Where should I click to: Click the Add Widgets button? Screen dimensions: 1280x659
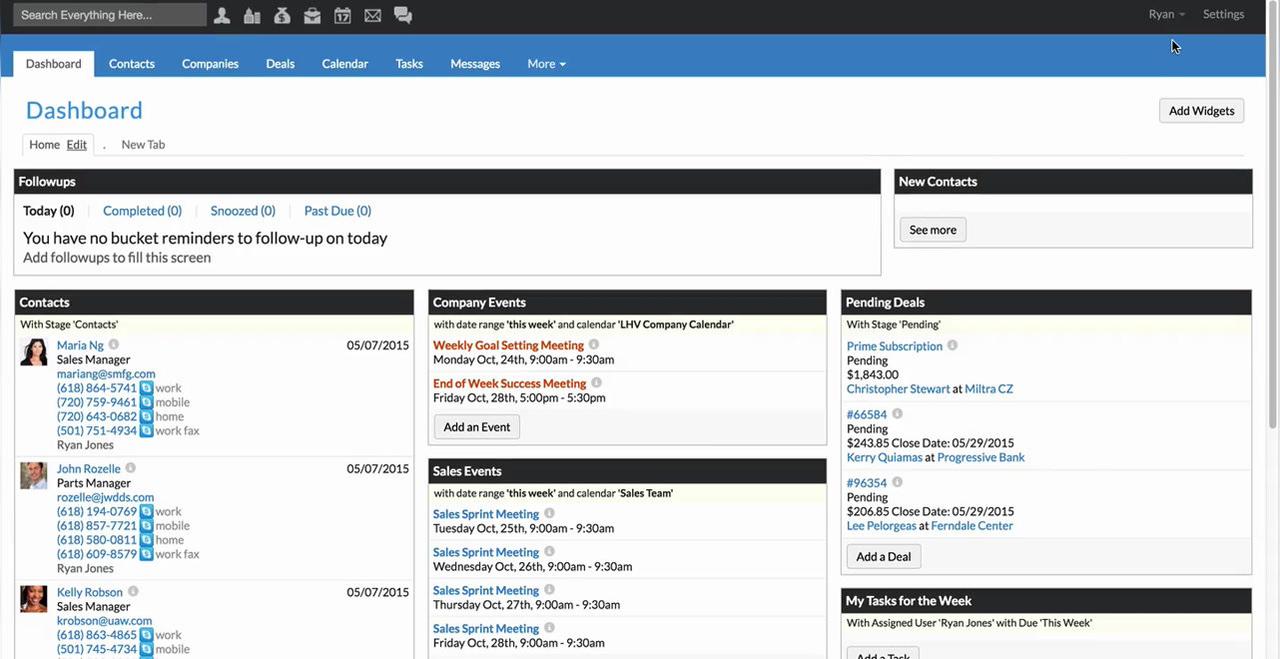tap(1201, 111)
